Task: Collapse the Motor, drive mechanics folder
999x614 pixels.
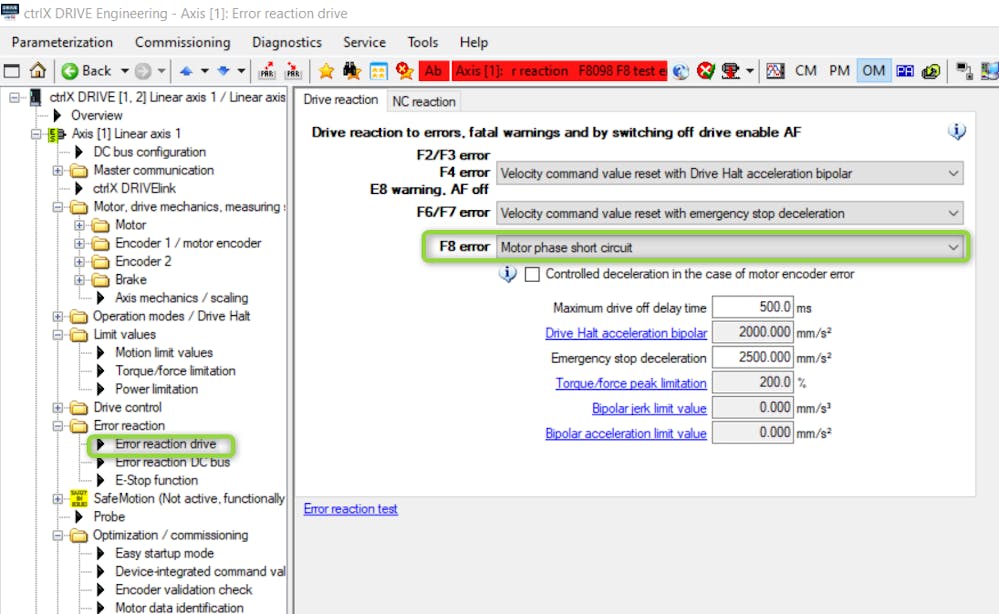Action: 58,207
